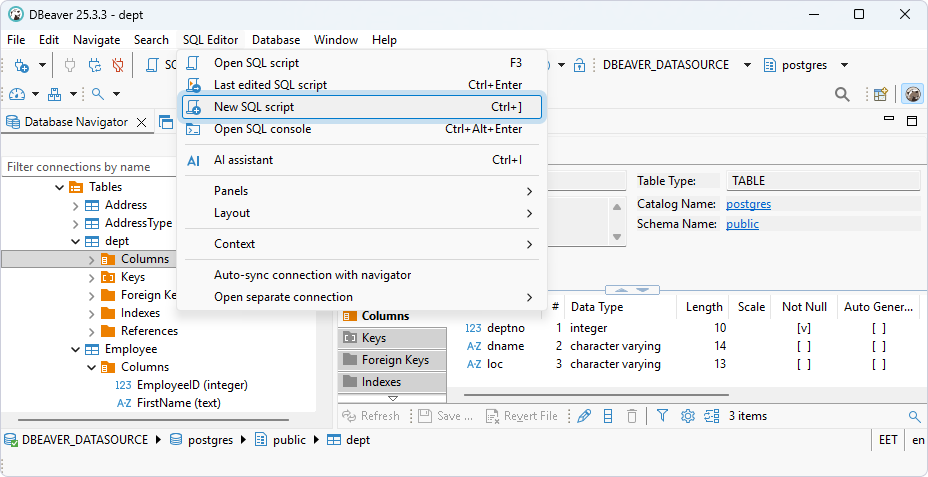Collapse the Employee table node
Image resolution: width=928 pixels, height=477 pixels.
click(75, 349)
